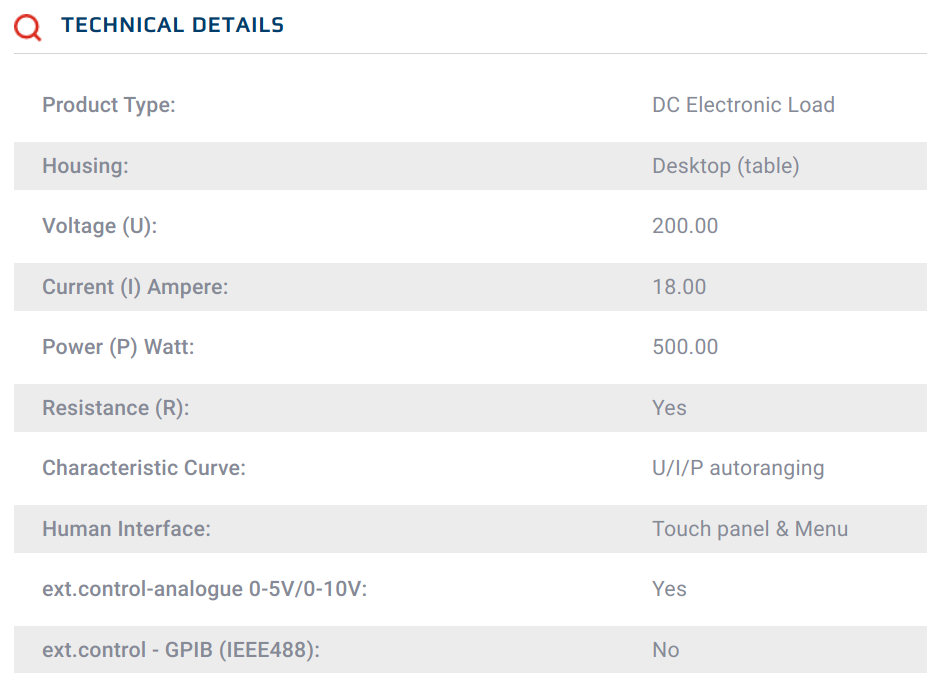Select the Characteristic Curve label
The image size is (927, 673).
pos(143,468)
